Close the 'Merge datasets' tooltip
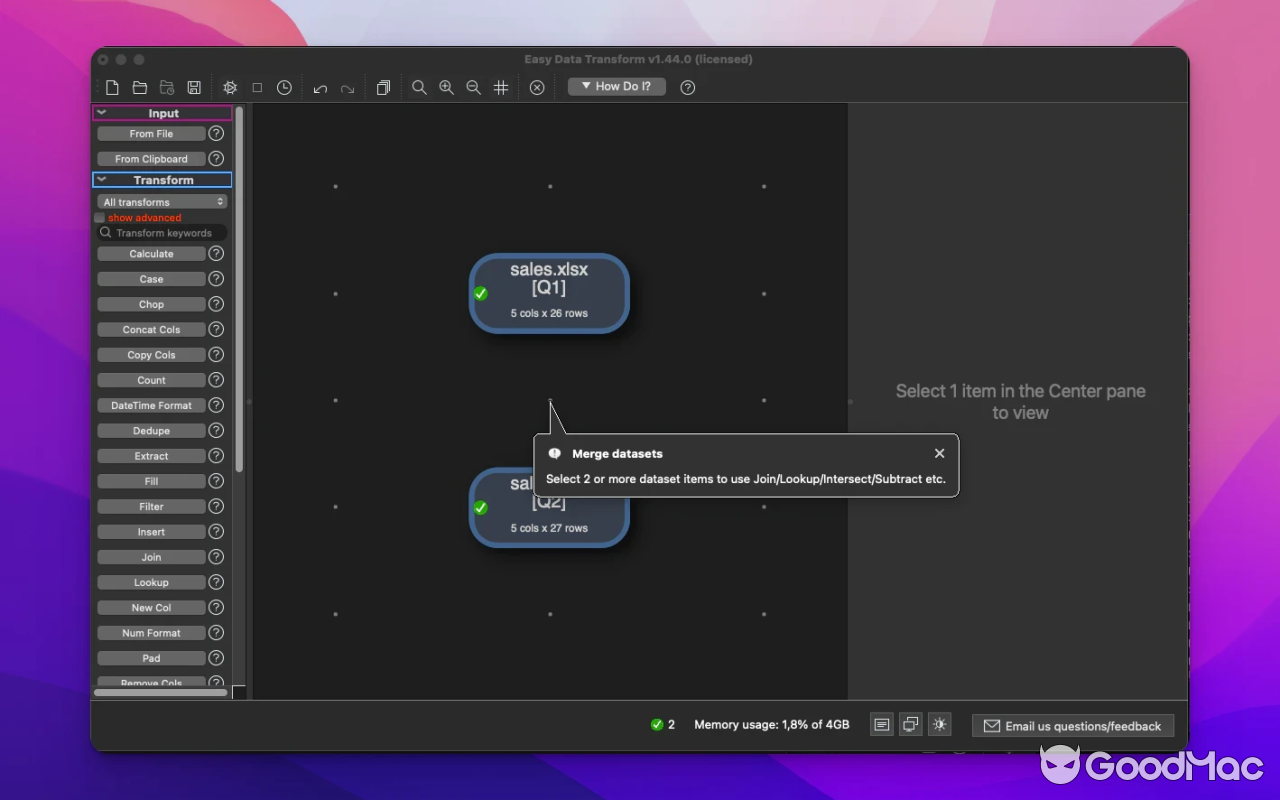1280x800 pixels. 939,453
